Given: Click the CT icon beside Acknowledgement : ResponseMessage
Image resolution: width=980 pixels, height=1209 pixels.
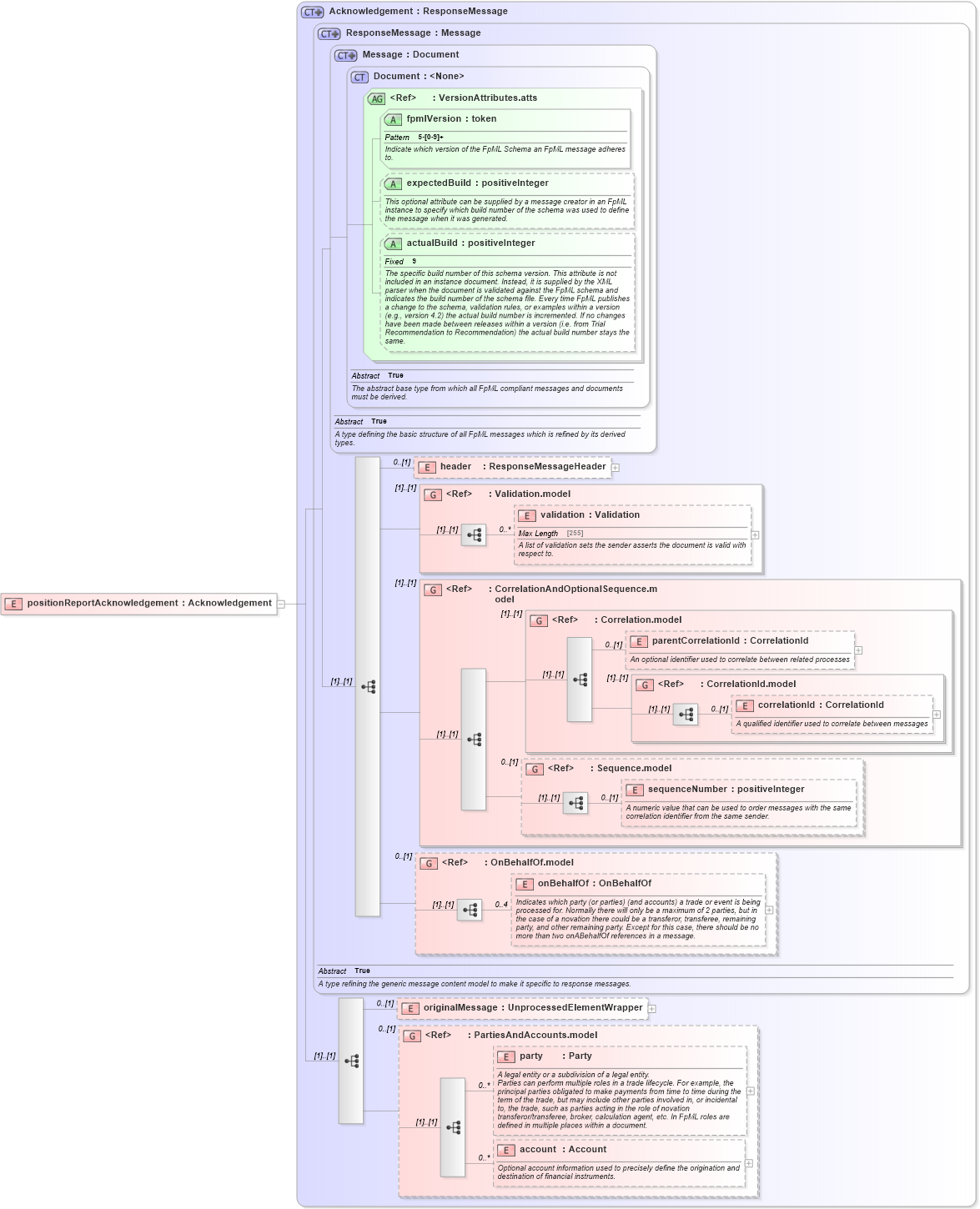Looking at the screenshot, I should coord(313,12).
